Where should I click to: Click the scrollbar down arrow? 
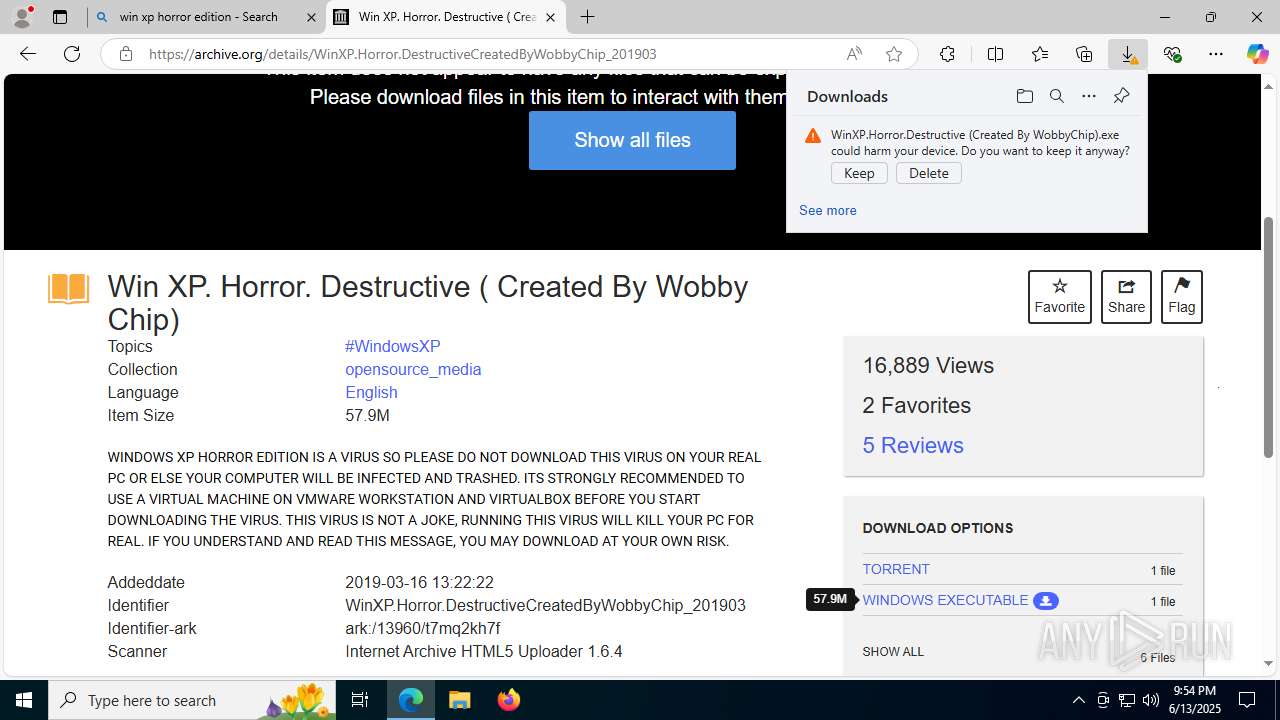tap(1269, 663)
